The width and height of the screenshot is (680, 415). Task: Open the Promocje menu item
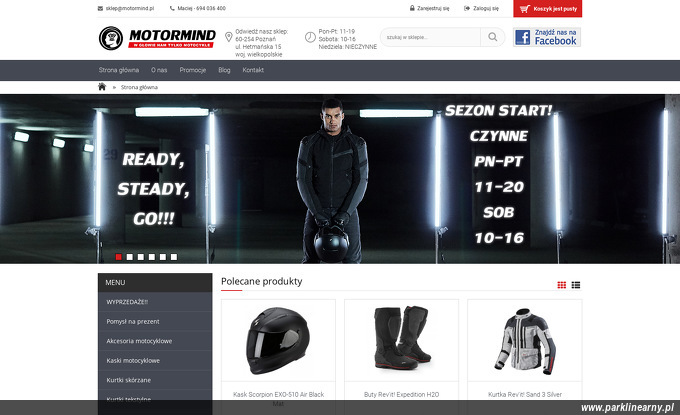coord(193,70)
